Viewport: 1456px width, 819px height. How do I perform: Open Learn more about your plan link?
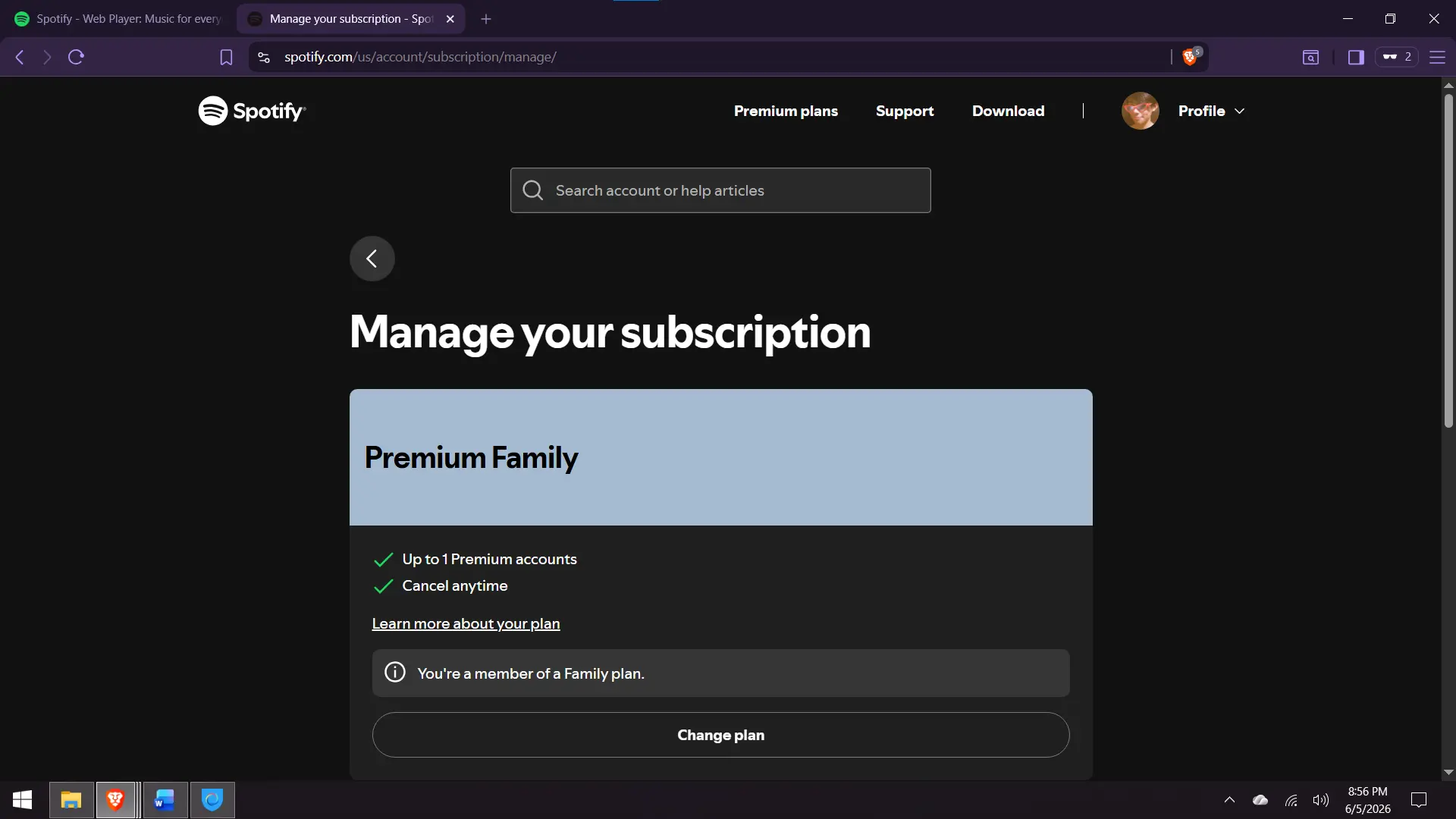click(x=466, y=623)
